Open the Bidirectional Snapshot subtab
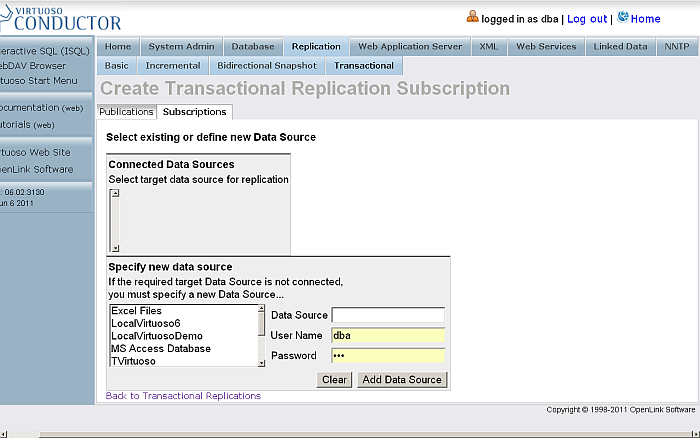The image size is (700, 438). (x=267, y=66)
